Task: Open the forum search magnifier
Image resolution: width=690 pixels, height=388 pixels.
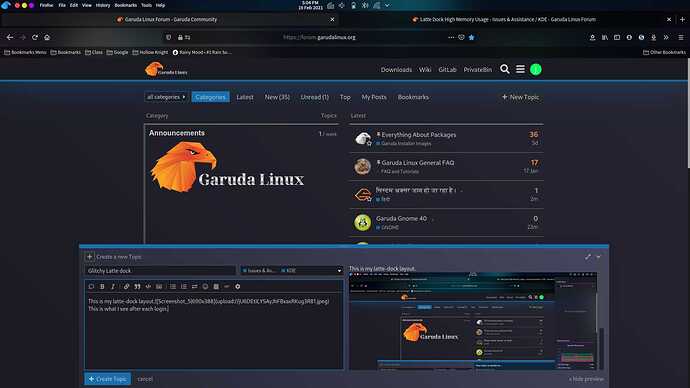Action: 505,69
